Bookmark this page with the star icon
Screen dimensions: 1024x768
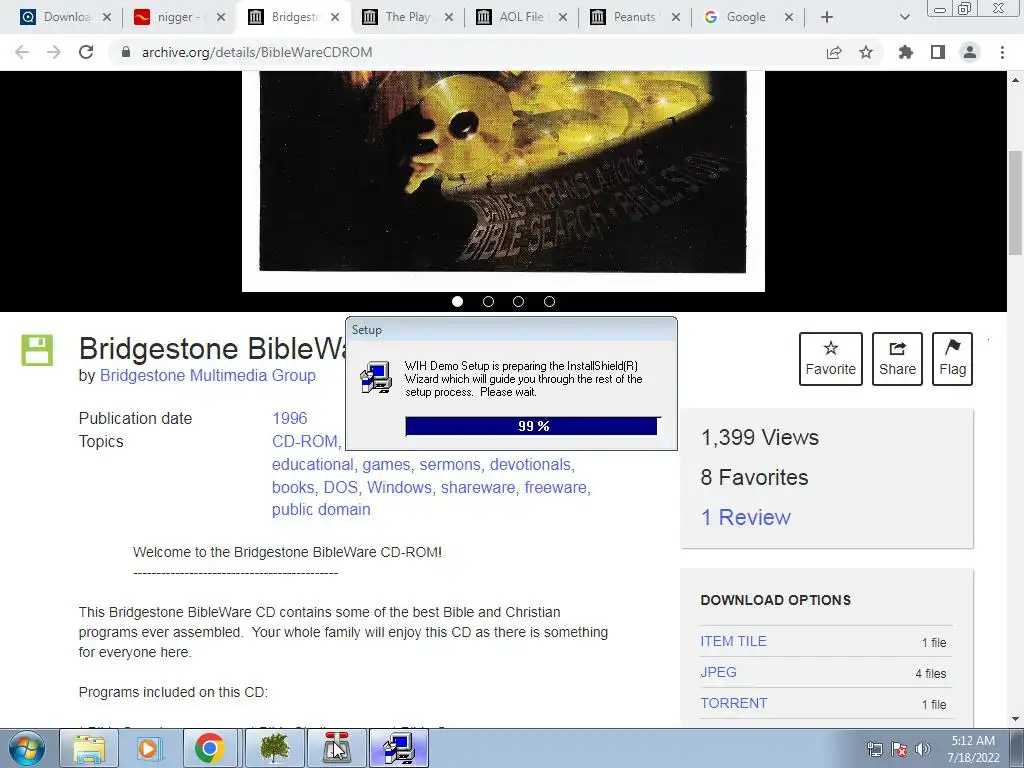[866, 52]
